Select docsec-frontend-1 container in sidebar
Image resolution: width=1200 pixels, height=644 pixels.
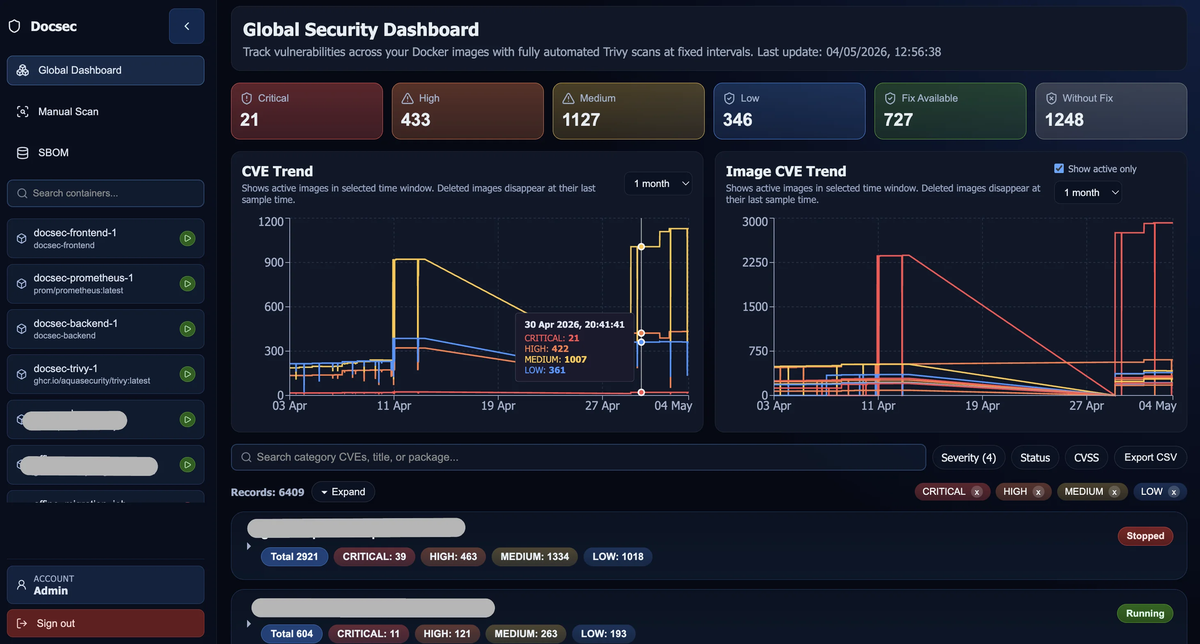[x=105, y=239]
